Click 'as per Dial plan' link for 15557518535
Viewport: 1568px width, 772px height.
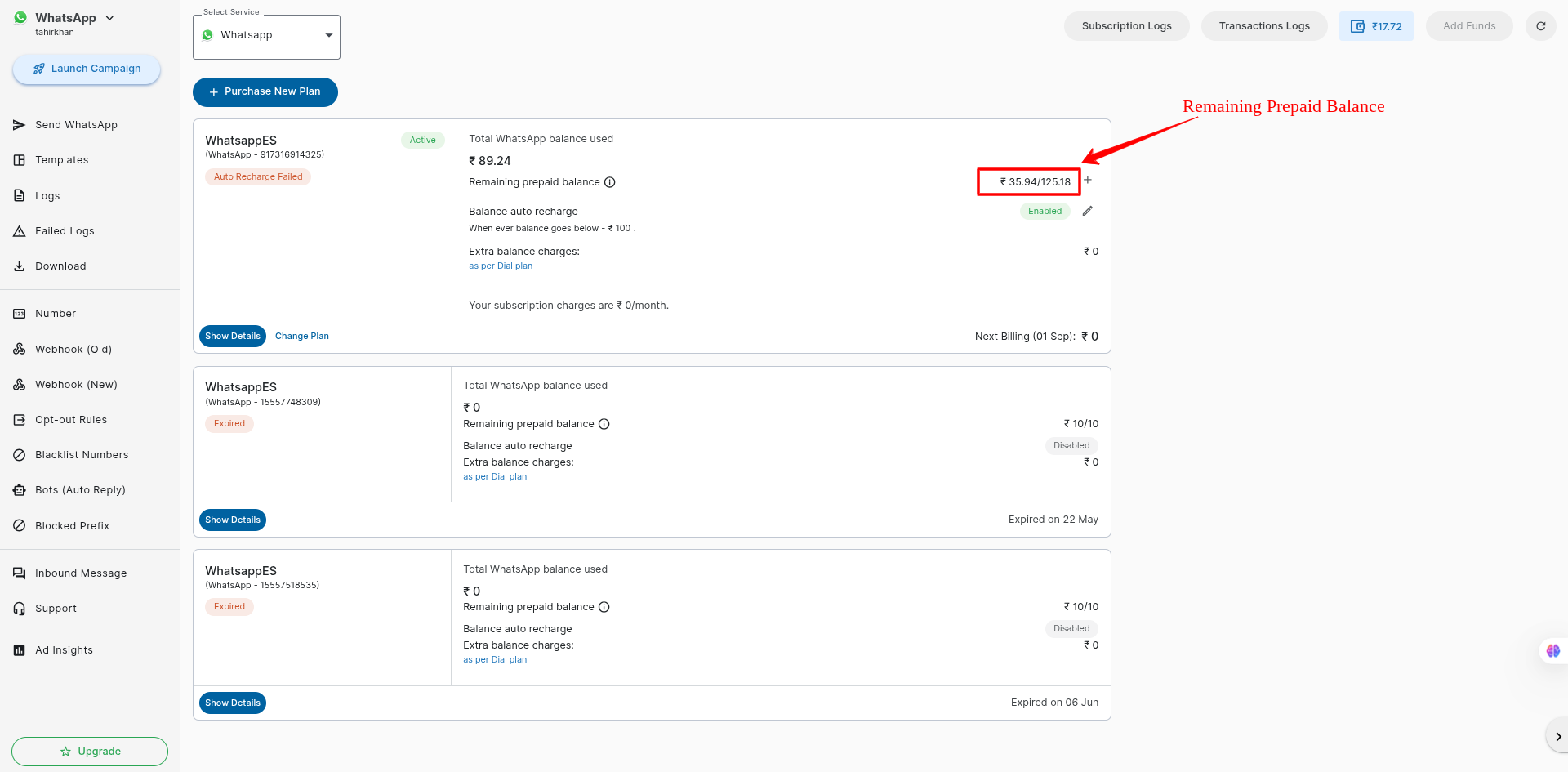495,660
